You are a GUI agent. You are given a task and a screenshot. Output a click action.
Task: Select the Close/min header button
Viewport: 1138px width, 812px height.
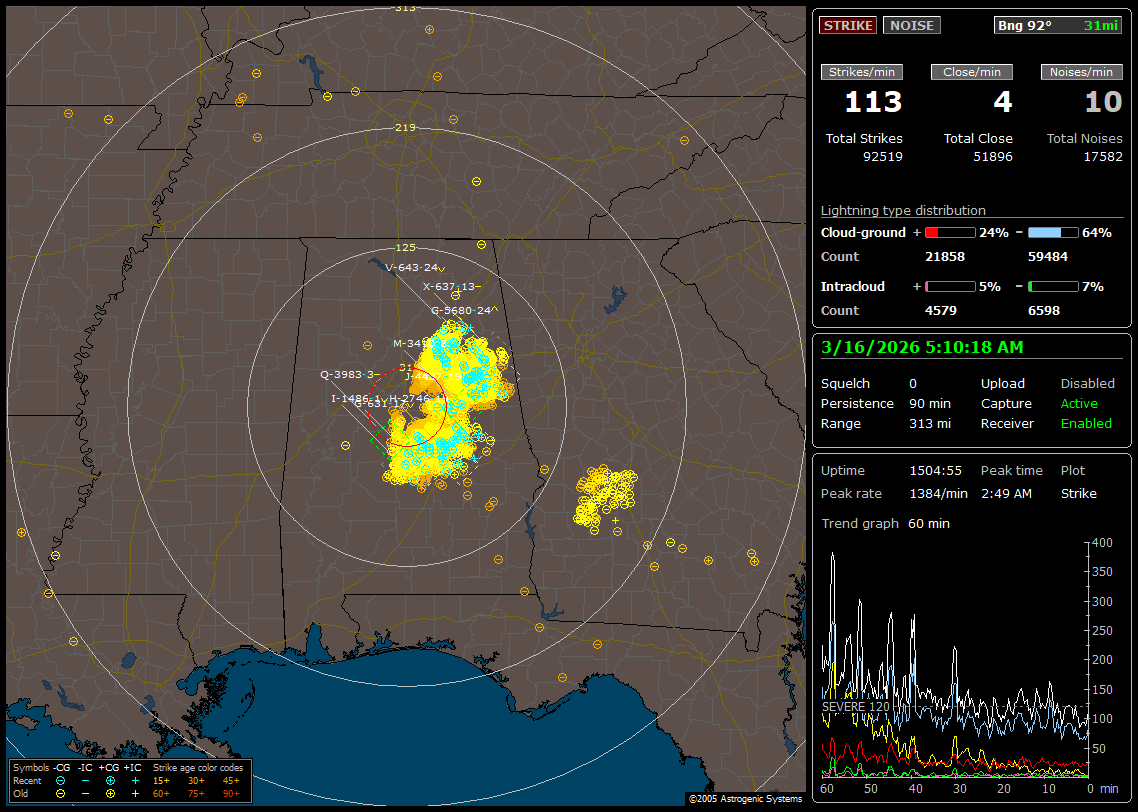click(972, 72)
